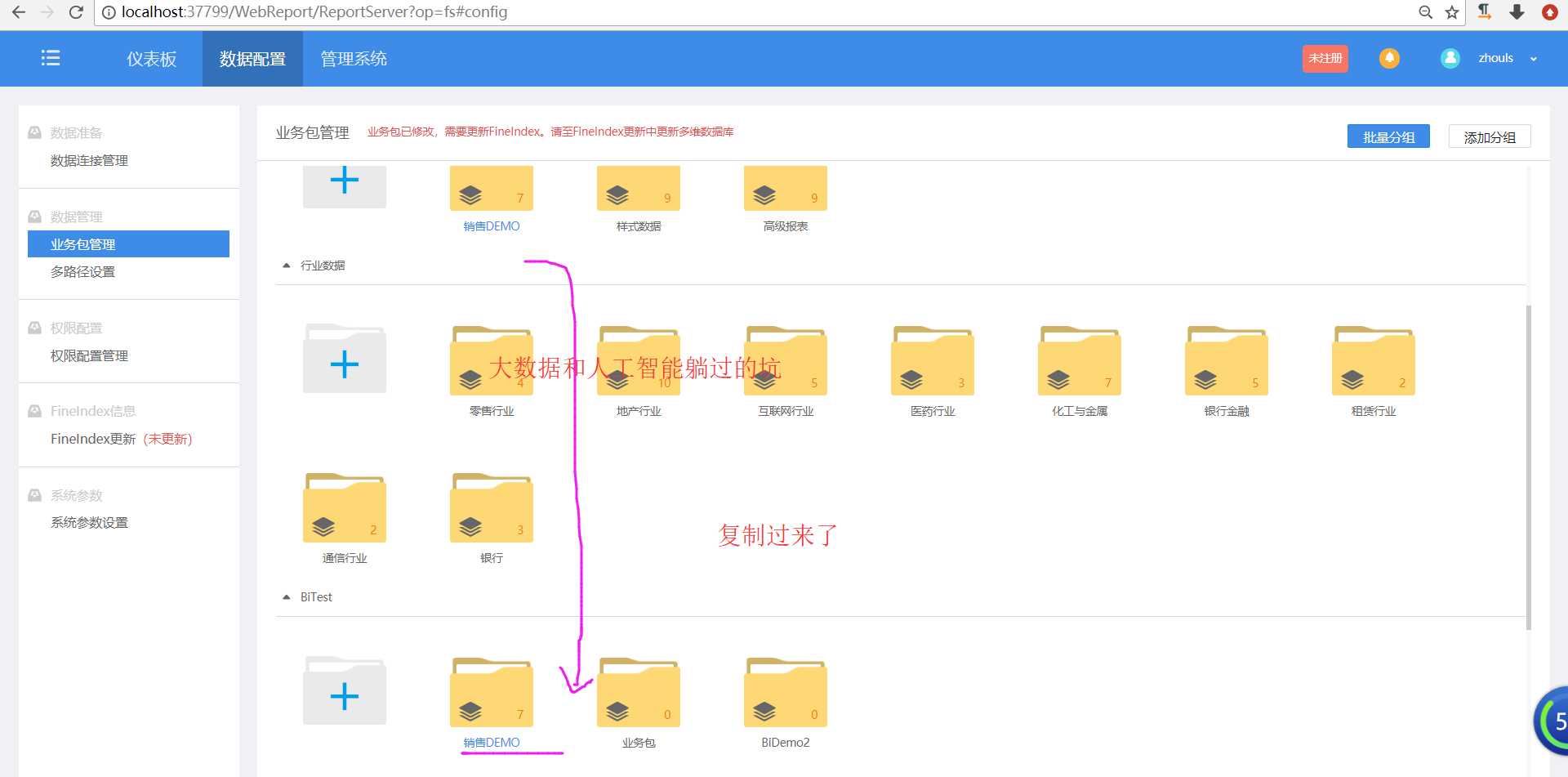1568x777 pixels.
Task: Click the 未注册 button
Action: pyautogui.click(x=1325, y=58)
